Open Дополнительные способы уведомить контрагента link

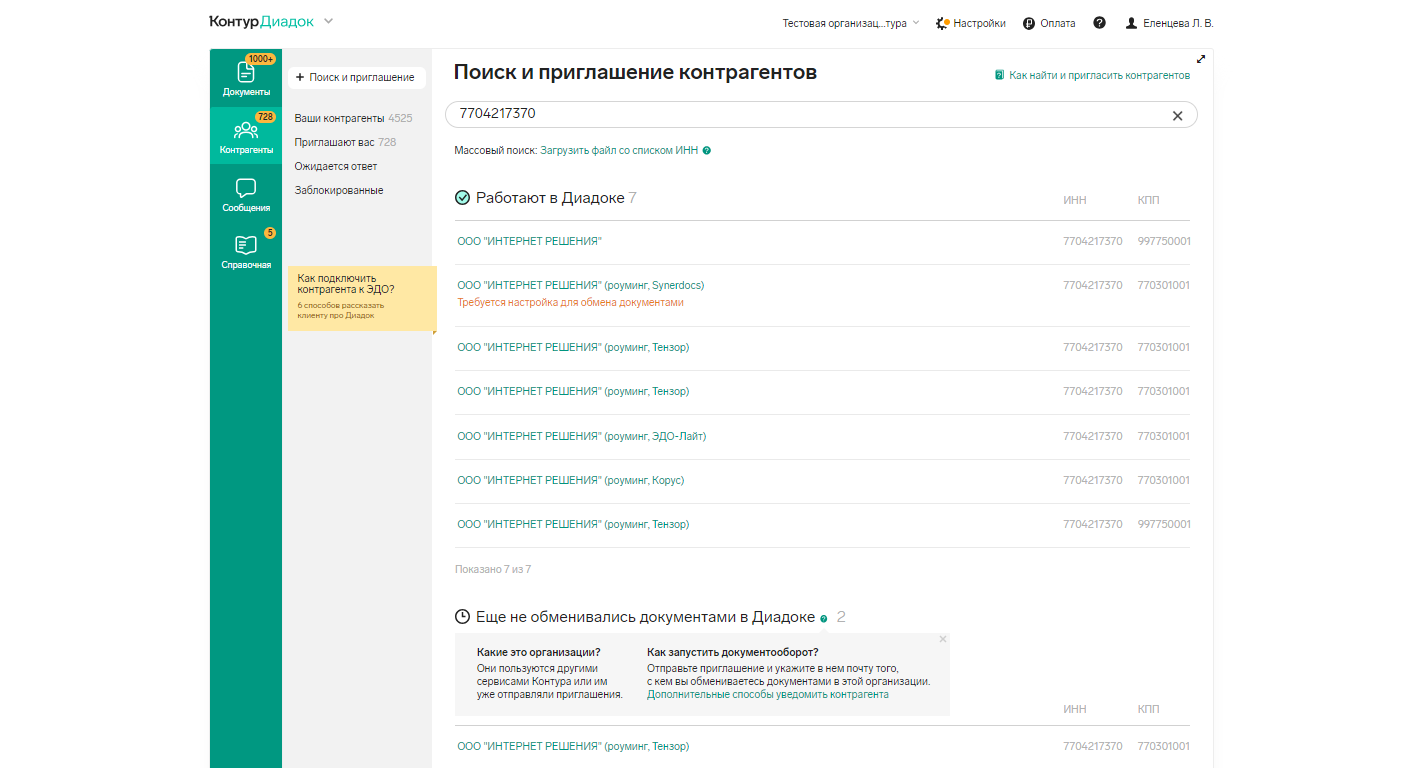click(x=768, y=694)
